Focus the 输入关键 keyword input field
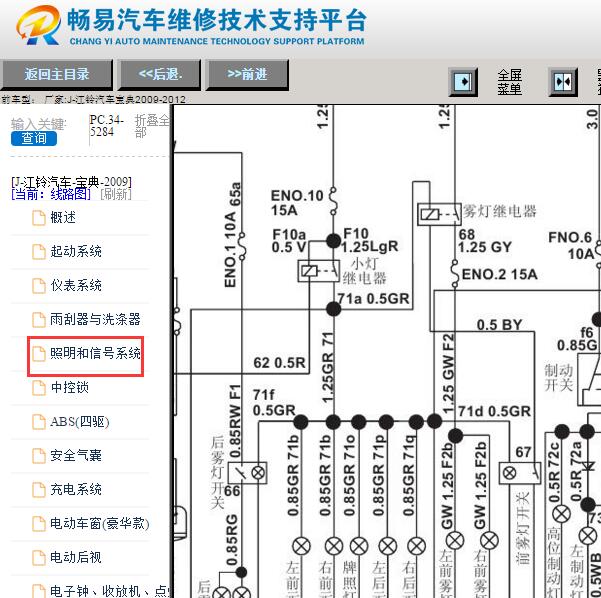Image resolution: width=601 pixels, height=598 pixels. click(38, 124)
